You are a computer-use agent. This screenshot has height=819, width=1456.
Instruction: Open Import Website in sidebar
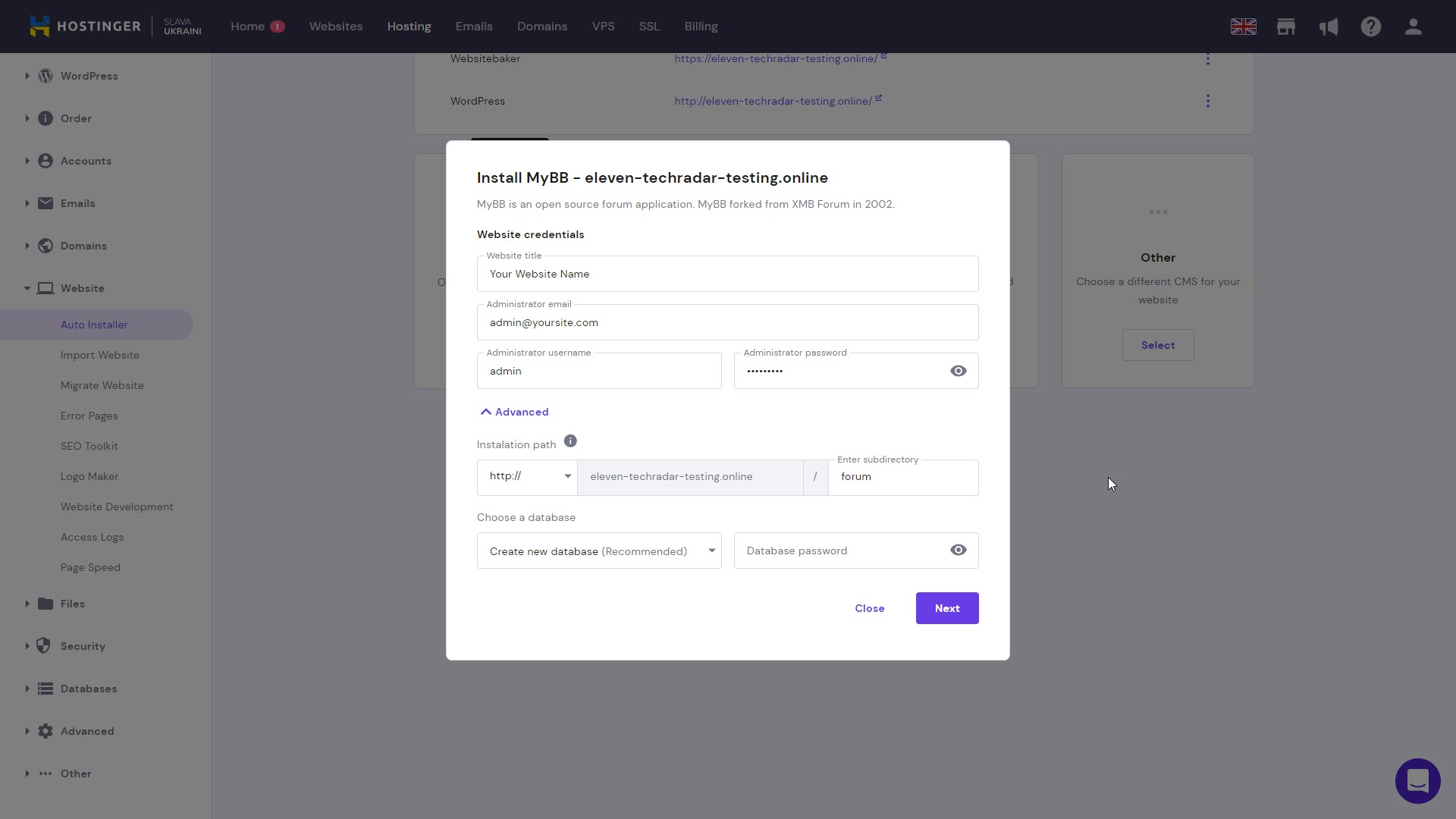tap(100, 355)
